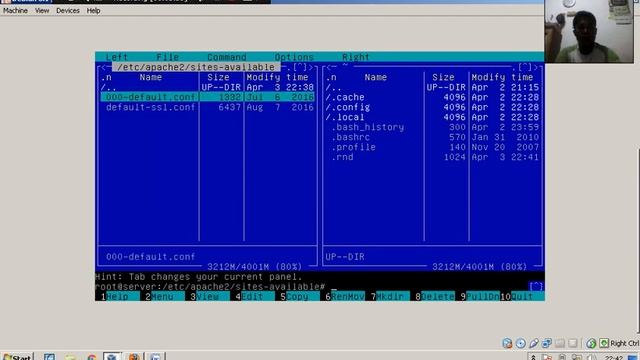Image resolution: width=640 pixels, height=360 pixels.
Task: Select 000-default.conf in the left panel
Action: click(208, 97)
